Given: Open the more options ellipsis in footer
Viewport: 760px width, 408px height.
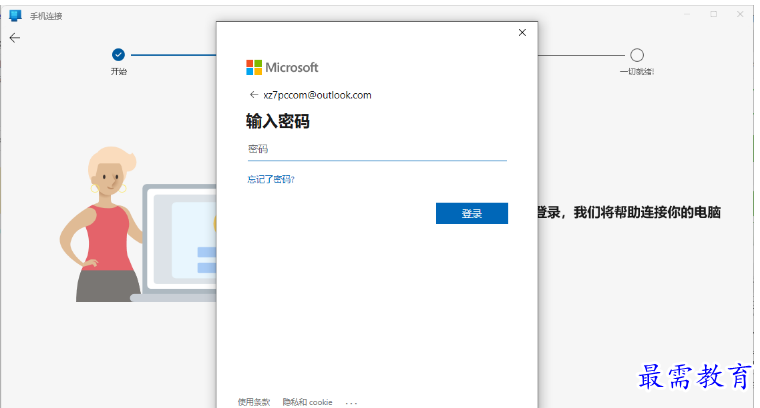Looking at the screenshot, I should [351, 403].
